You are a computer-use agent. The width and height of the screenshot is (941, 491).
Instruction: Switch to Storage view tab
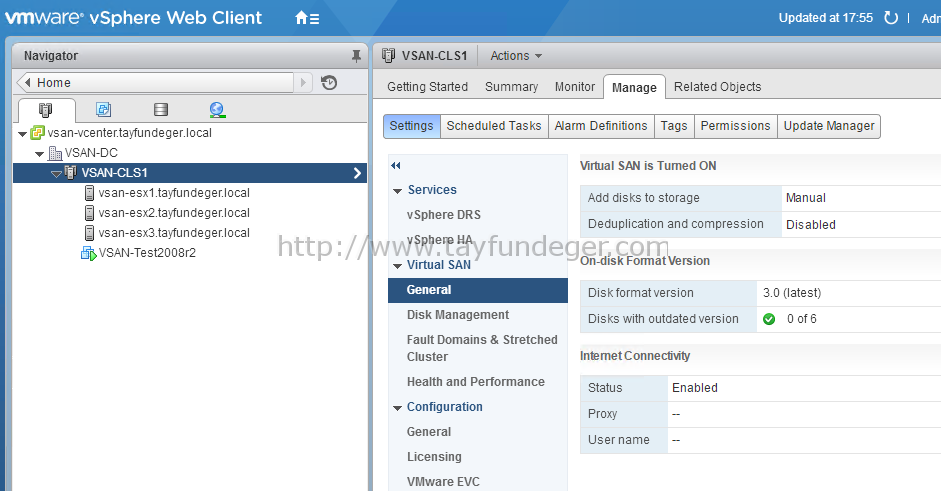(x=160, y=109)
